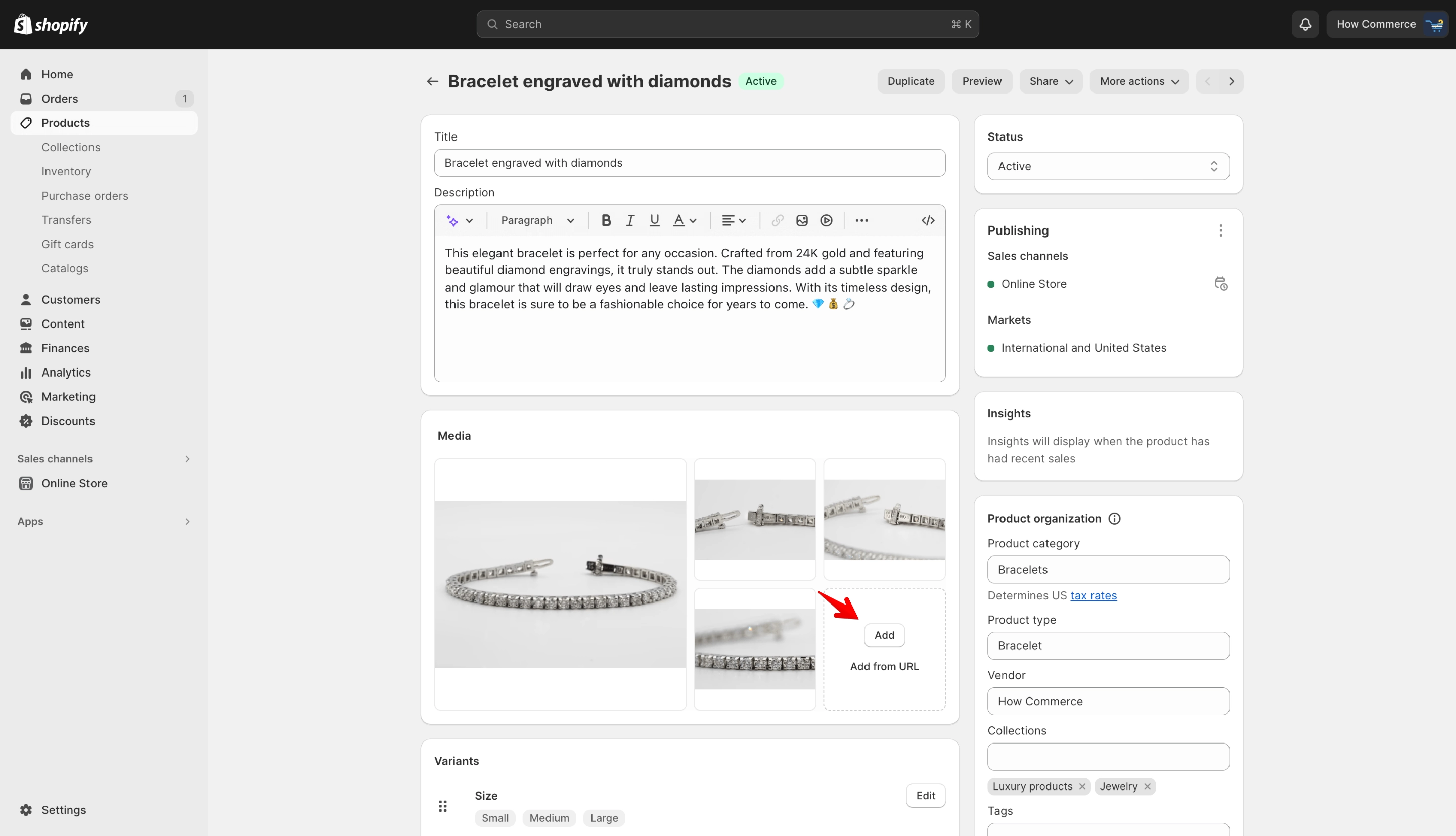Toggle bold formatting
This screenshot has width=1456, height=836.
point(606,220)
